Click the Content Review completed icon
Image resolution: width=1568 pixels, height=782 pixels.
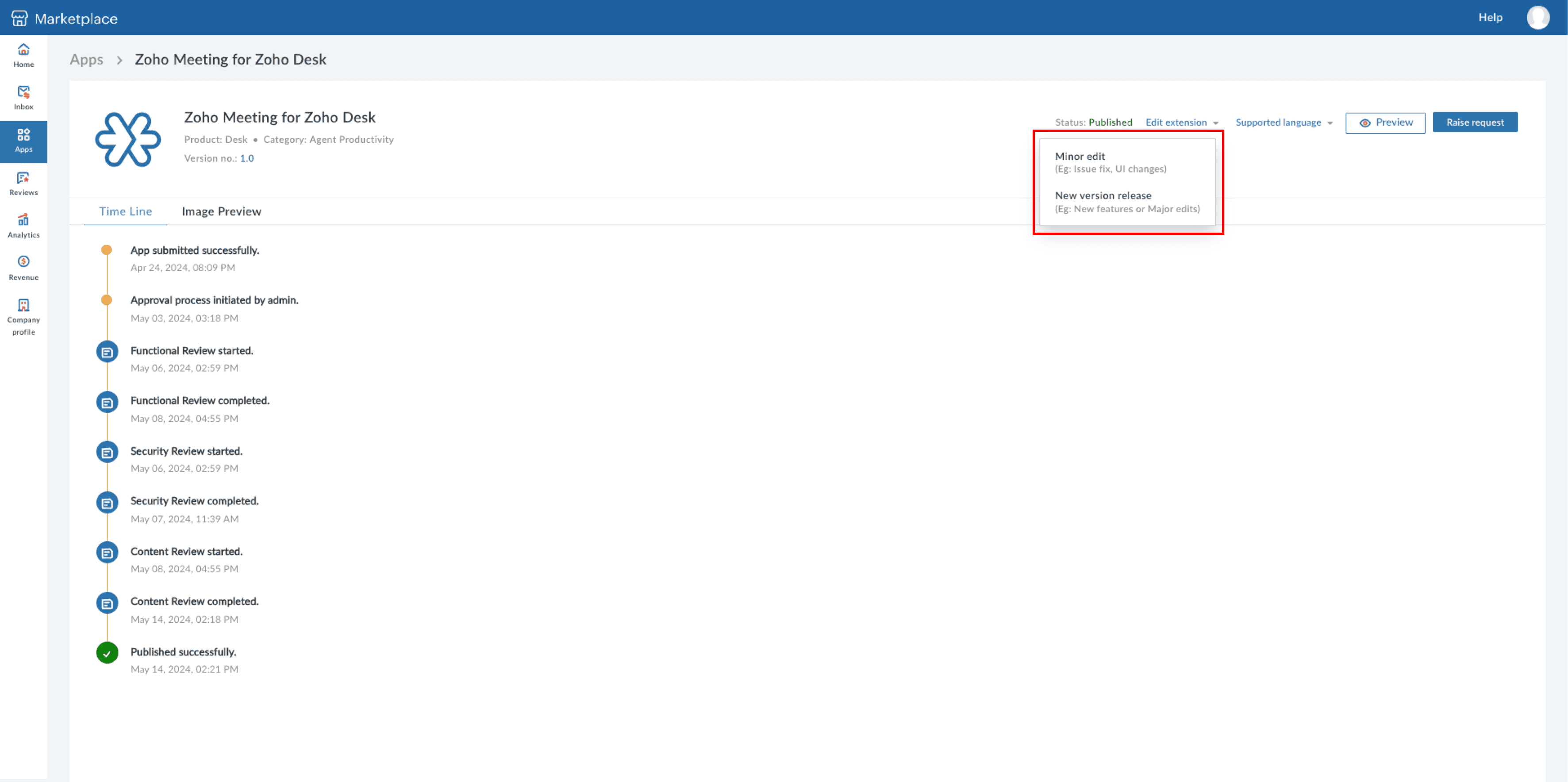[x=107, y=603]
